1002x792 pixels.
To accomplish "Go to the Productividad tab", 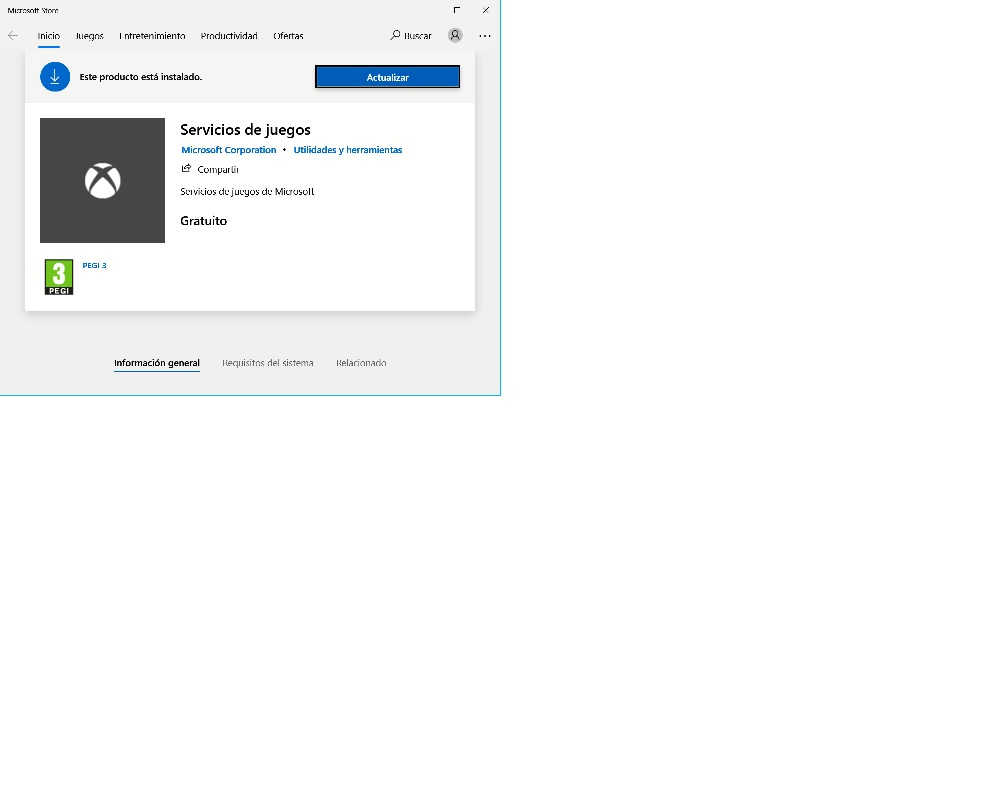I will tap(229, 36).
